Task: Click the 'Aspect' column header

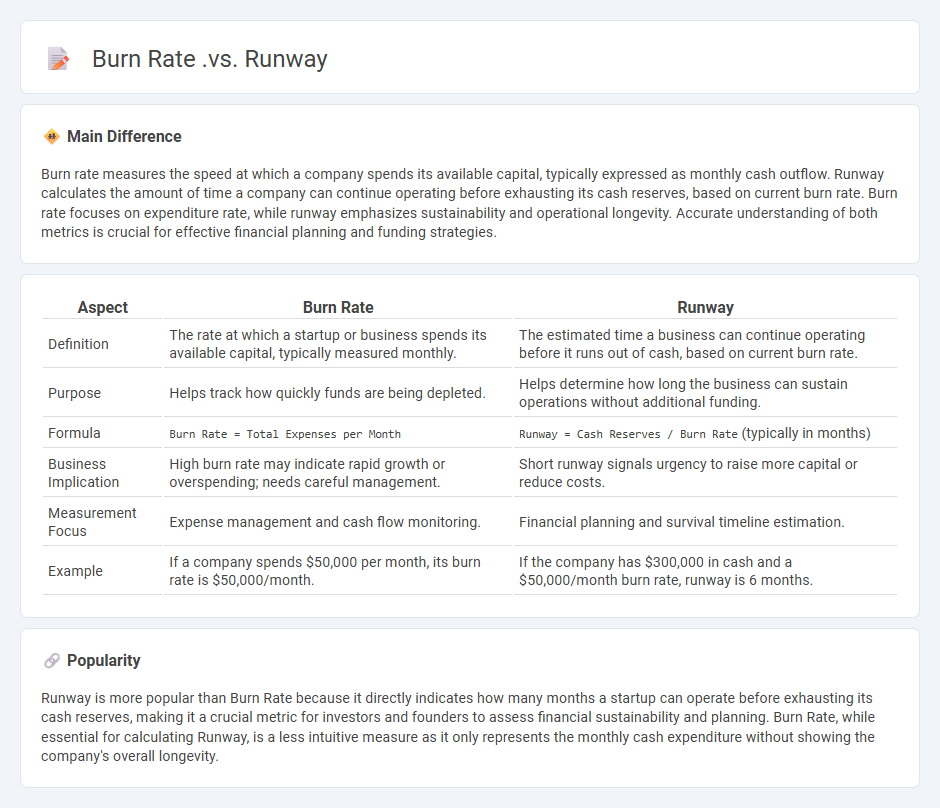Action: [x=103, y=307]
